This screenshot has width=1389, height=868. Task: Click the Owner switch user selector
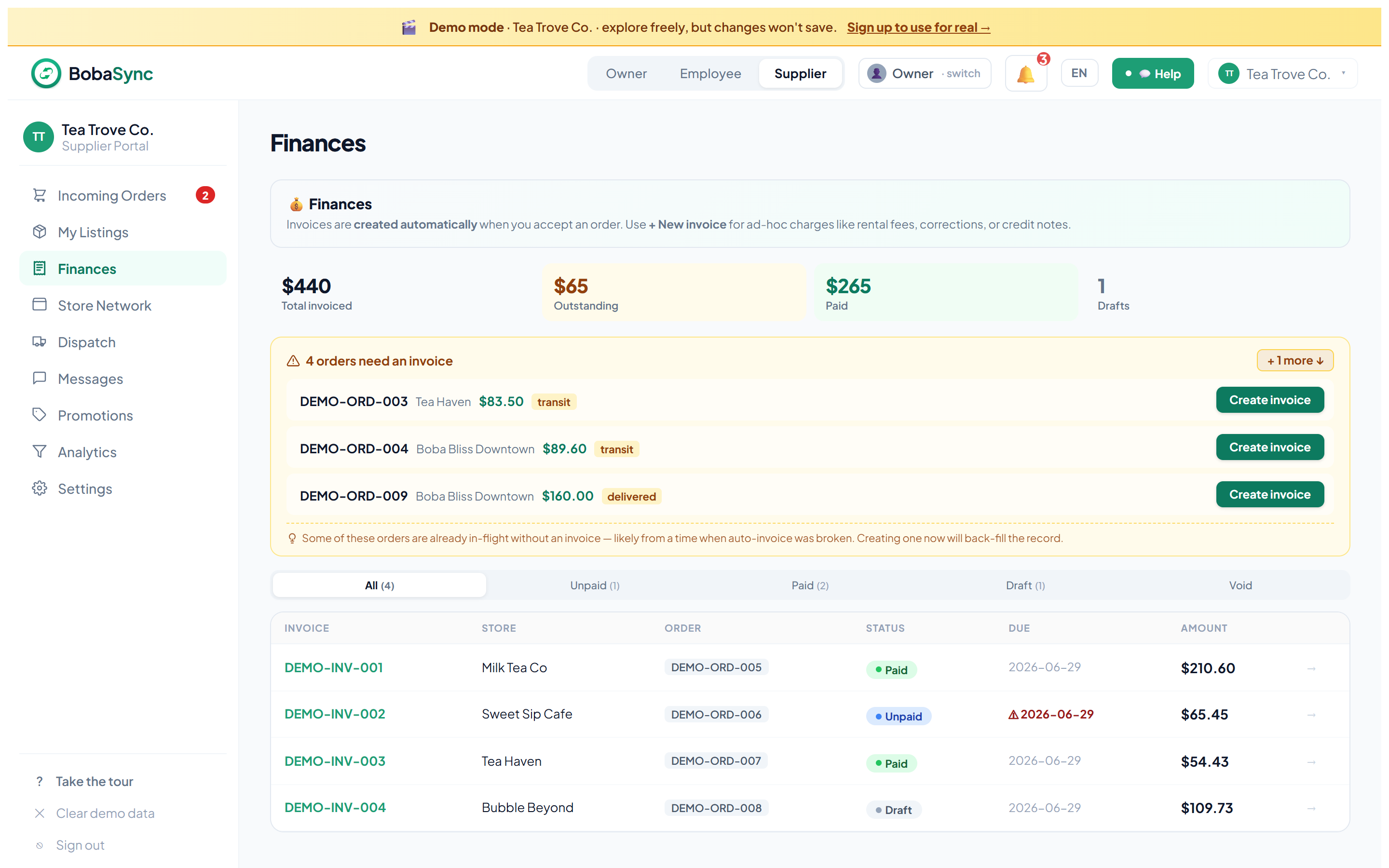pyautogui.click(x=925, y=73)
